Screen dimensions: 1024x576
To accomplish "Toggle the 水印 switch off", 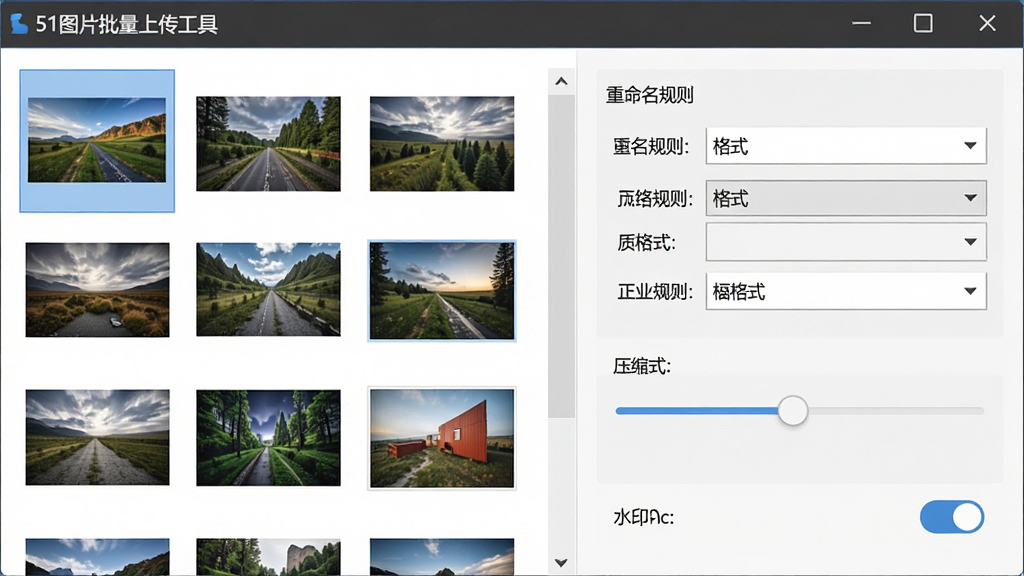I will (952, 517).
